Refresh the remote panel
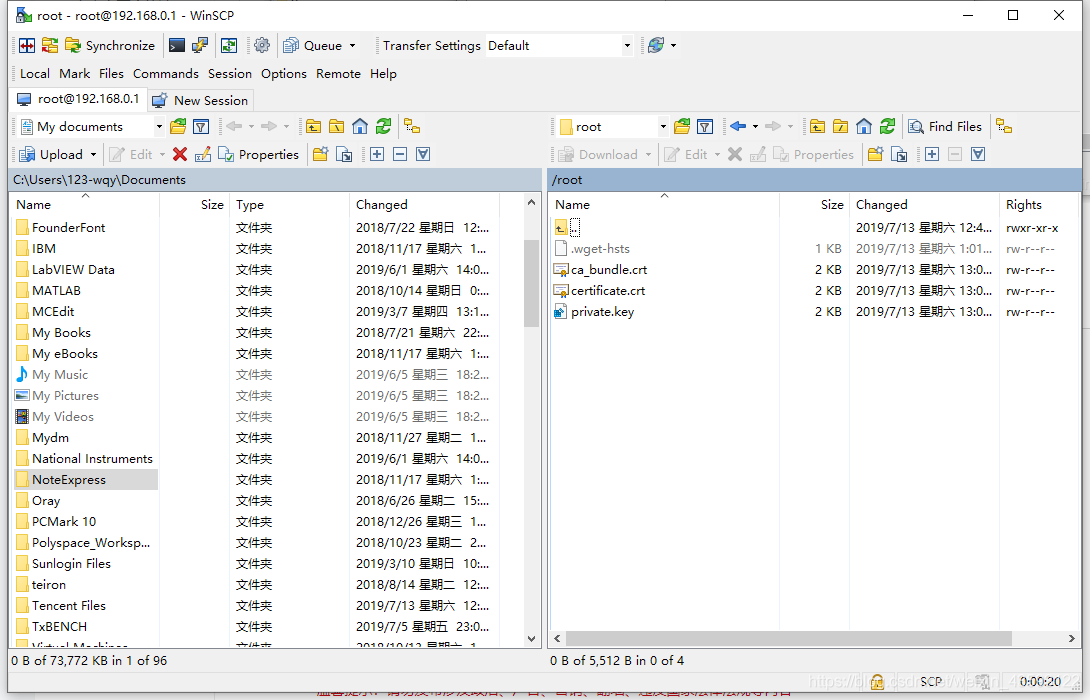This screenshot has width=1090, height=700. click(887, 127)
